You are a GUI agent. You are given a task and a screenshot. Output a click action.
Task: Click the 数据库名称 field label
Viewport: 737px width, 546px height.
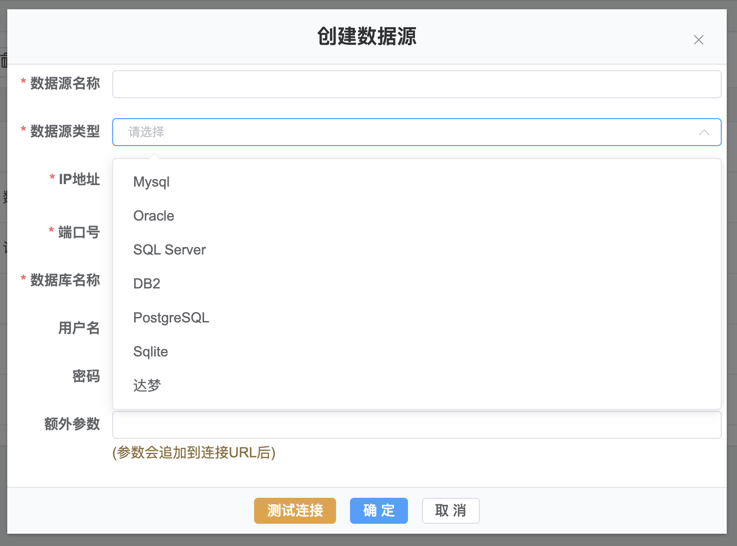point(65,280)
